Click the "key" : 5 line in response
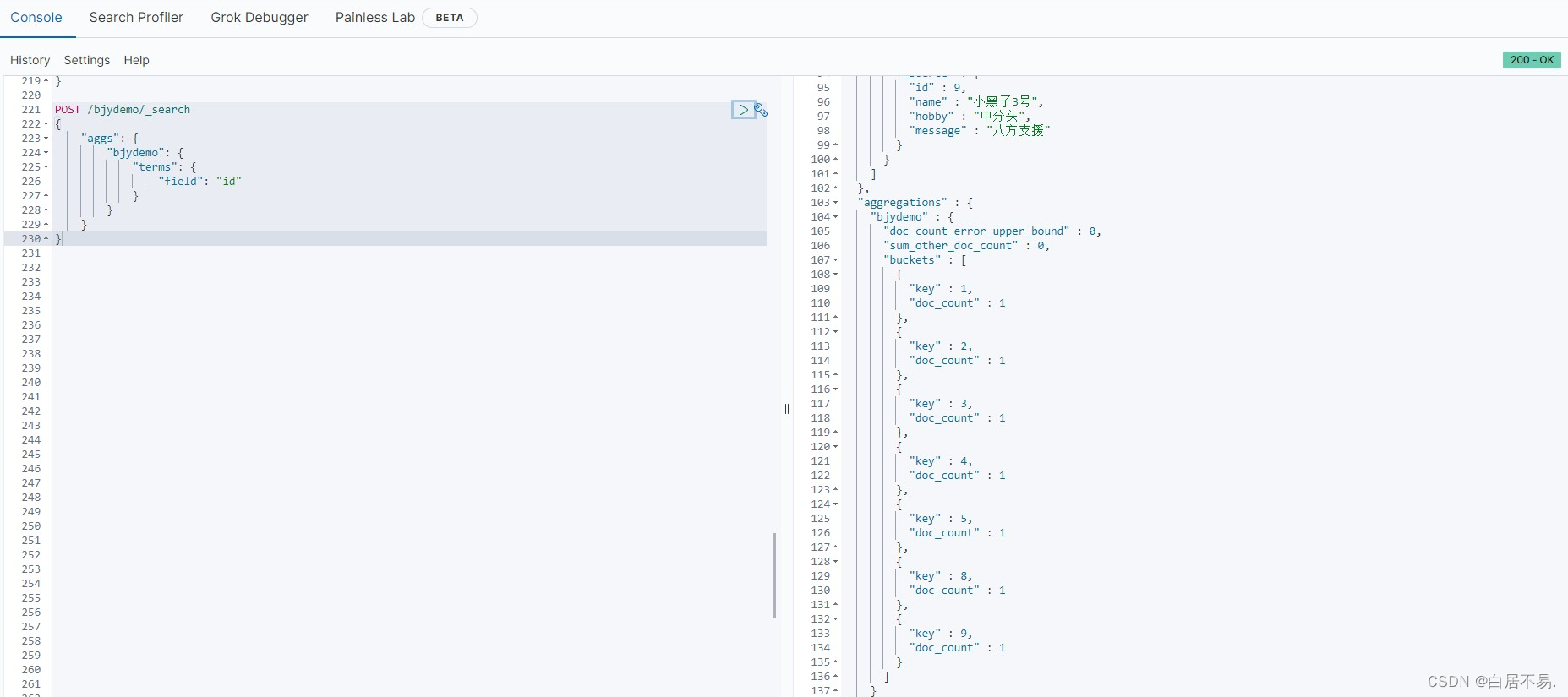The width and height of the screenshot is (1568, 697). (941, 519)
